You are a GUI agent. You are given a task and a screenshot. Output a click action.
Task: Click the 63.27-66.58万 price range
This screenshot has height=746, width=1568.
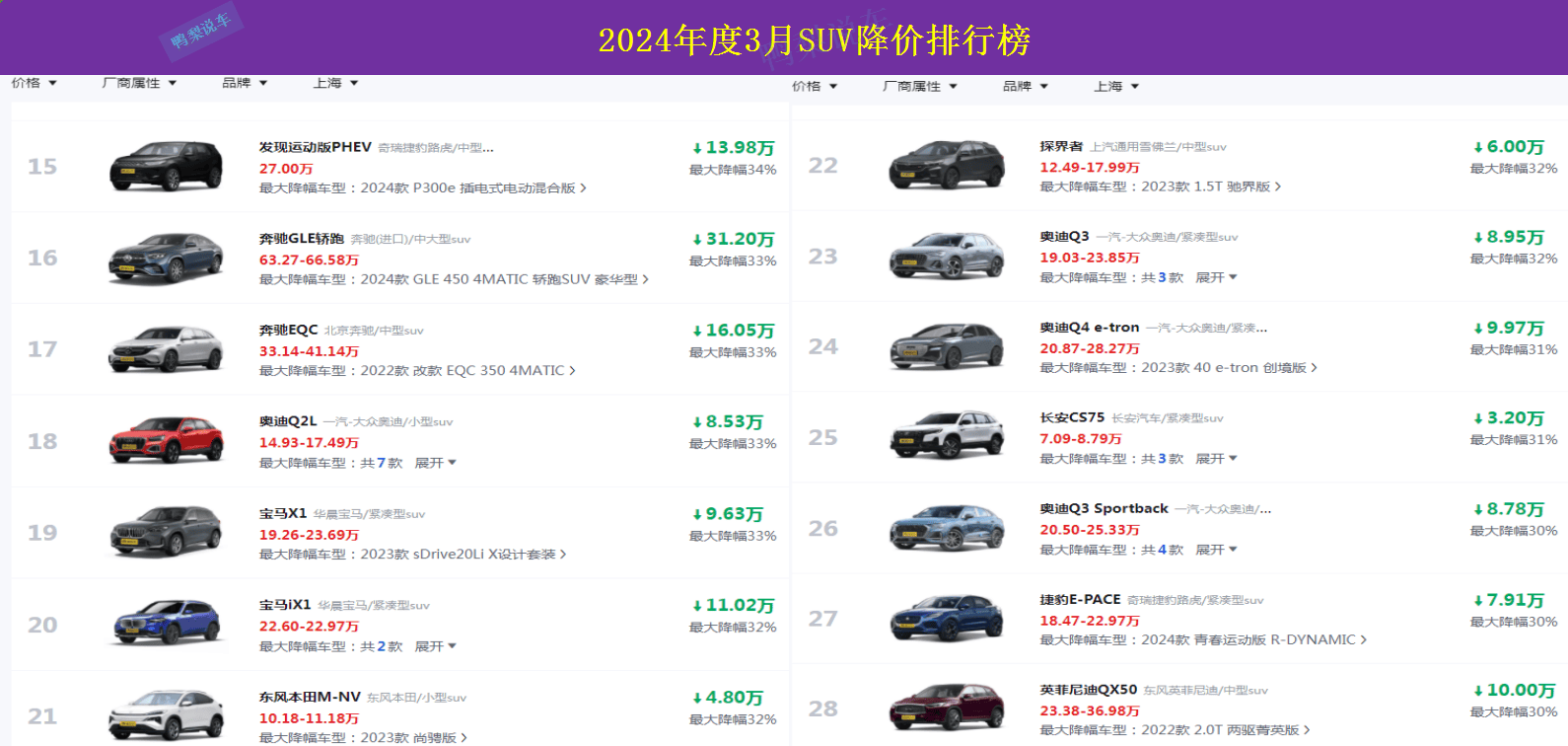click(x=309, y=261)
